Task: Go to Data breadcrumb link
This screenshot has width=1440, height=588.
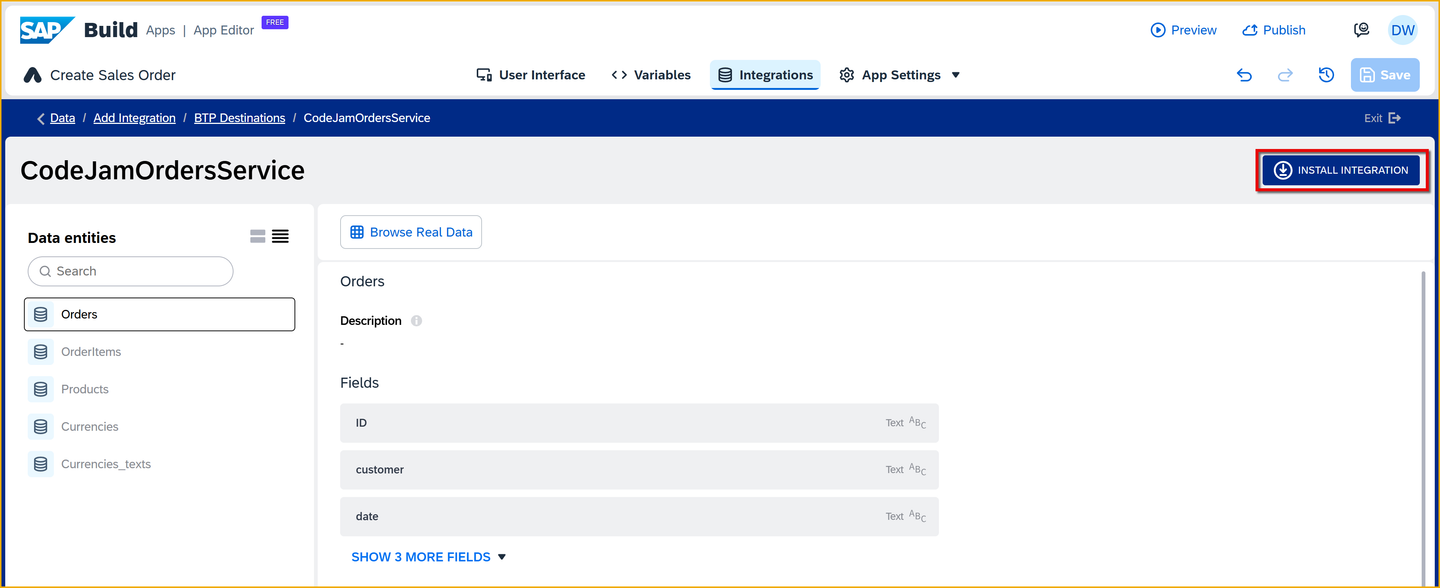Action: click(x=63, y=118)
